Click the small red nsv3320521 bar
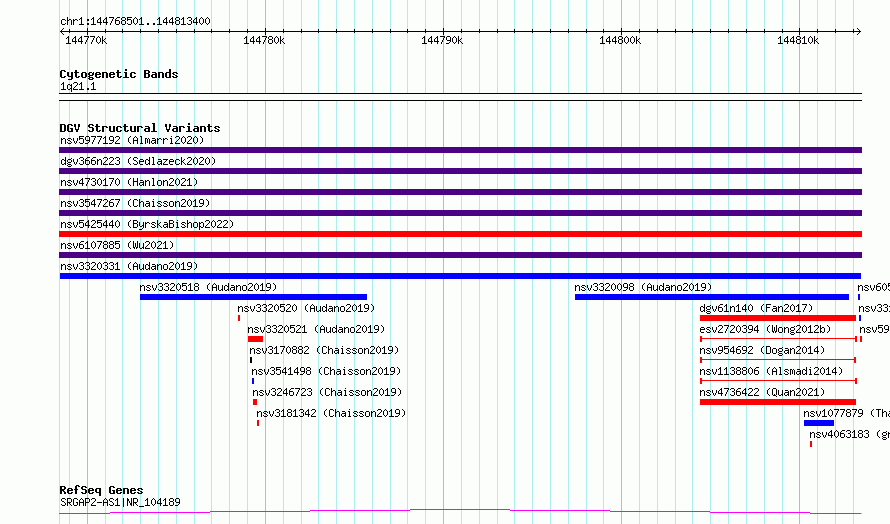 coord(255,339)
